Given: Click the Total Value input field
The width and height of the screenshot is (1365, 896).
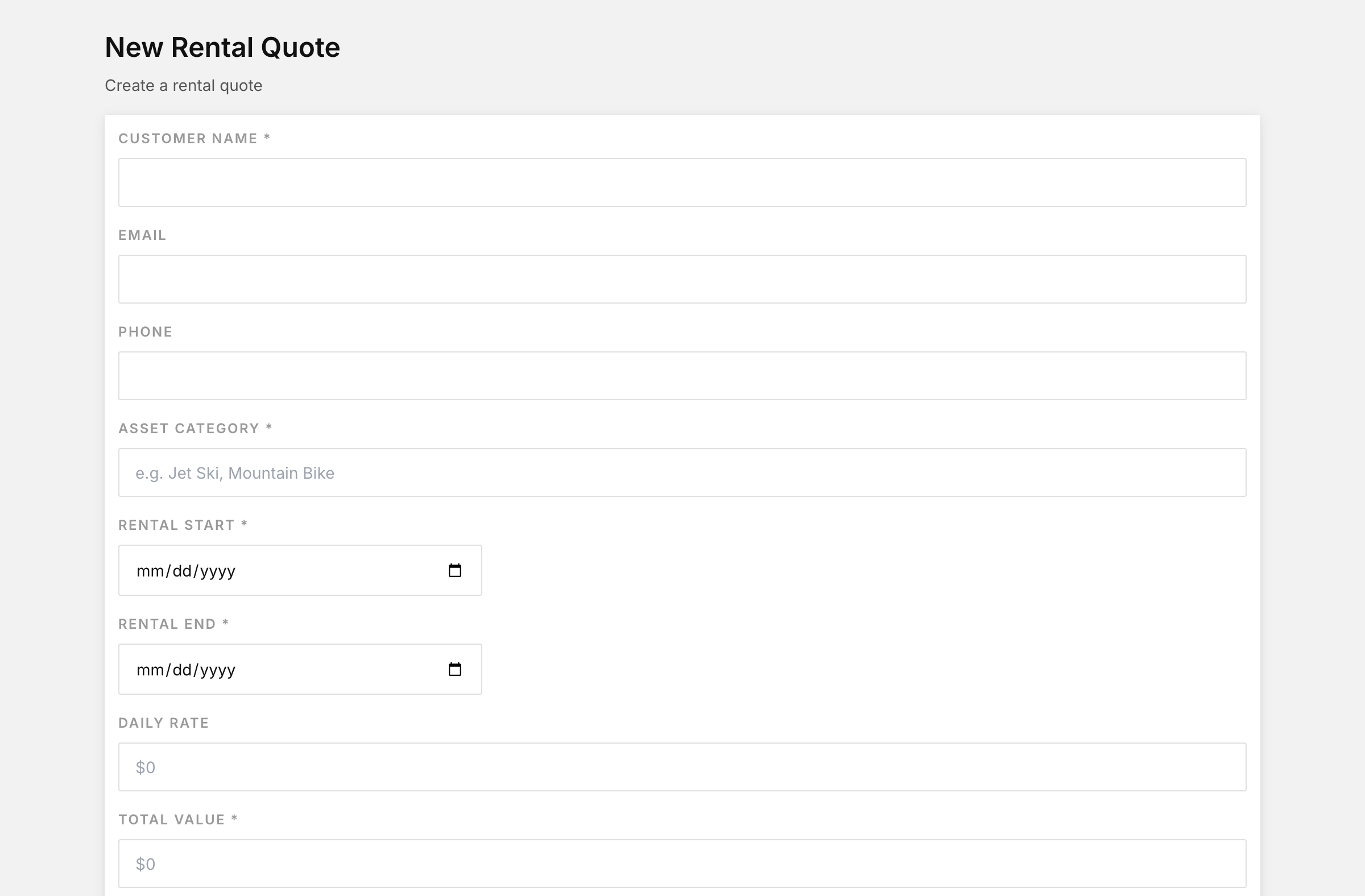Looking at the screenshot, I should click(682, 864).
